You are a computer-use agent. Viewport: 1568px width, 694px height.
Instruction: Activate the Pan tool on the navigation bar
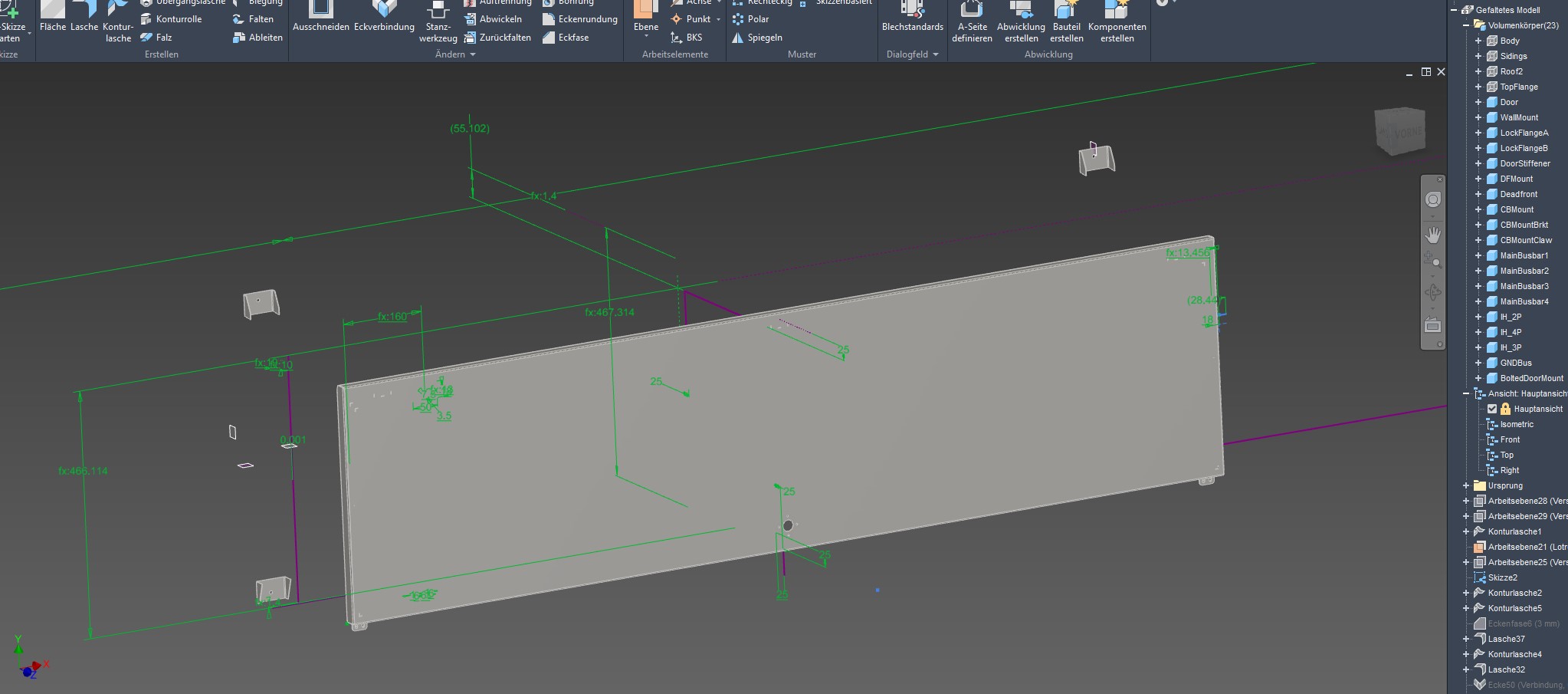pos(1433,235)
